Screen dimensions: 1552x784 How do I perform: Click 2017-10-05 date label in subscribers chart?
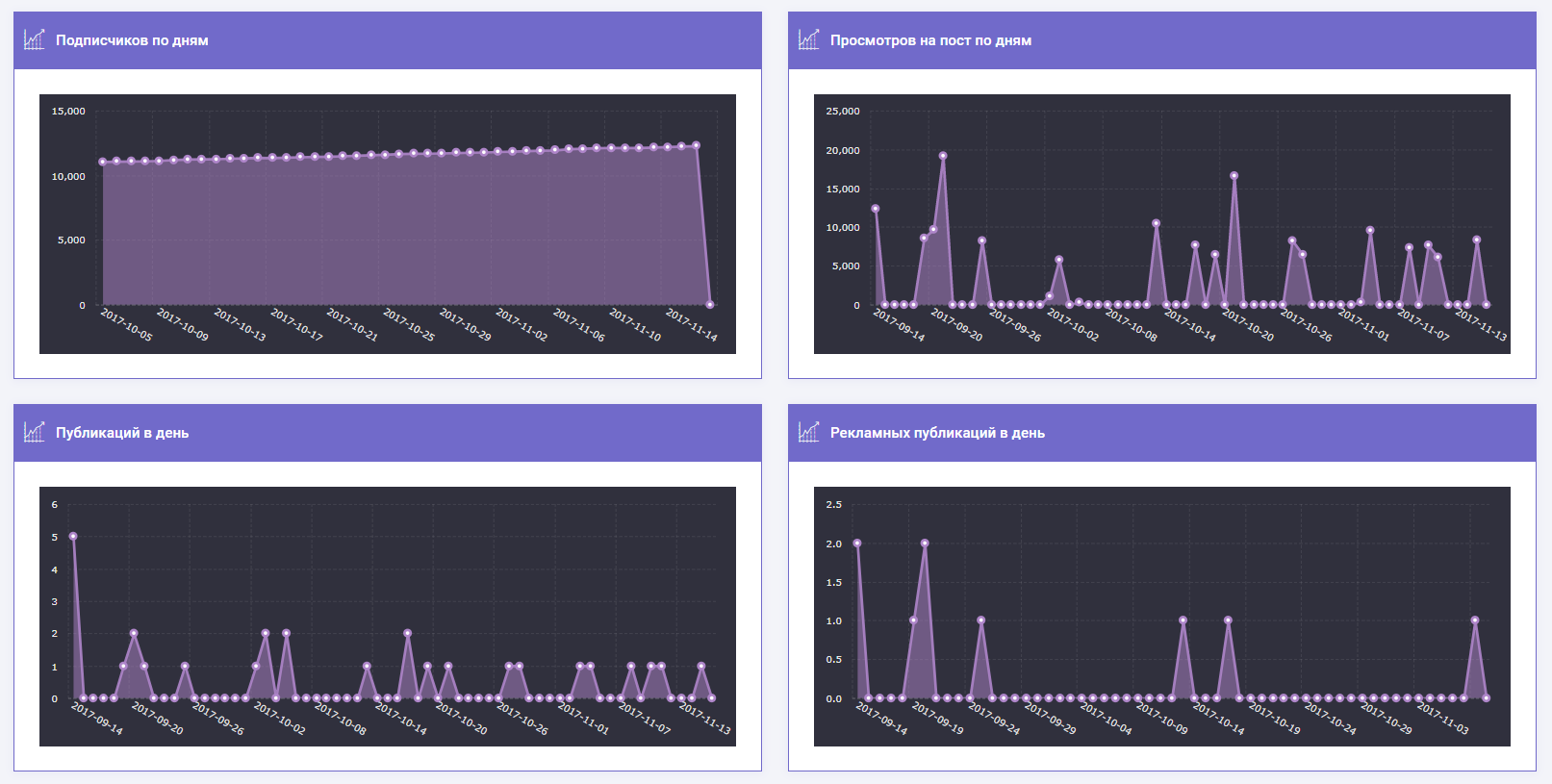click(126, 325)
